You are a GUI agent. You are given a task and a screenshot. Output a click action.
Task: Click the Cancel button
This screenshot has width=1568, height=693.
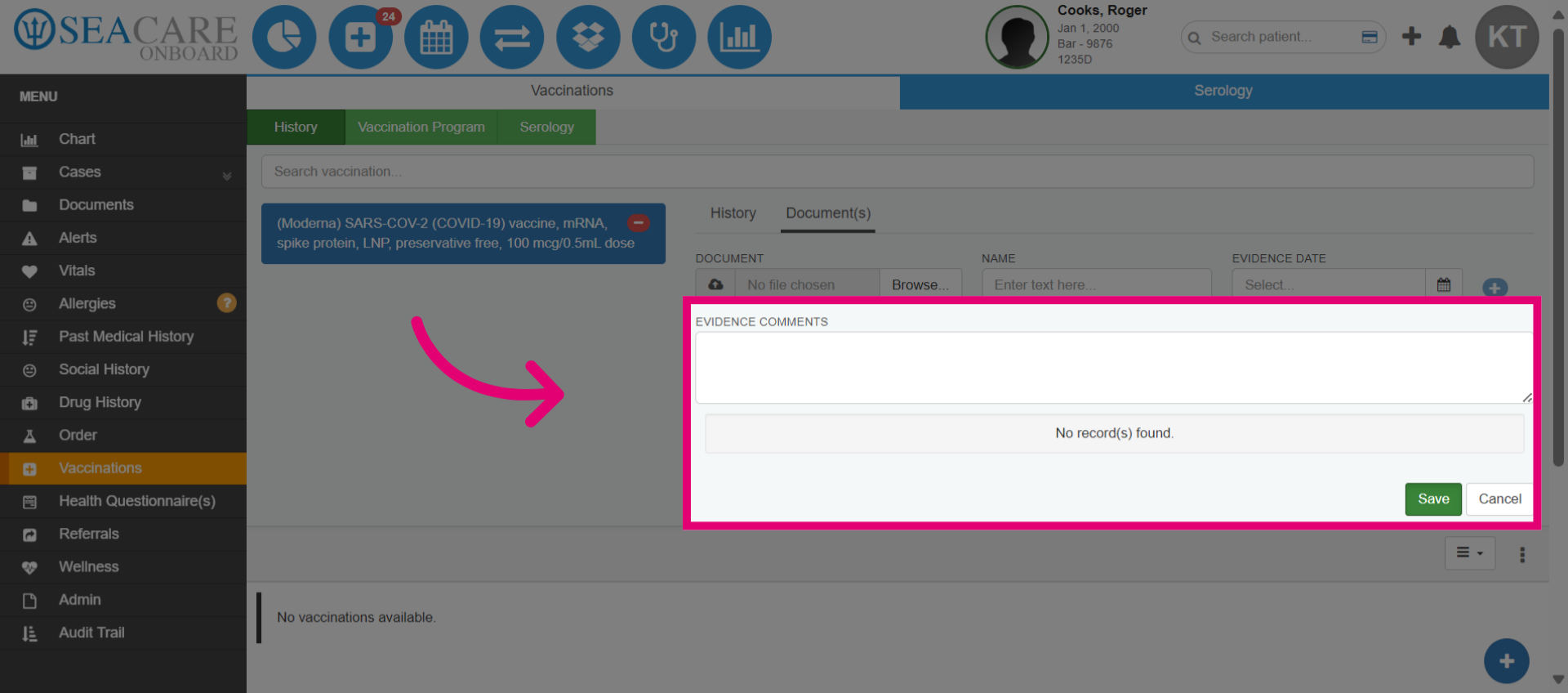(1499, 499)
